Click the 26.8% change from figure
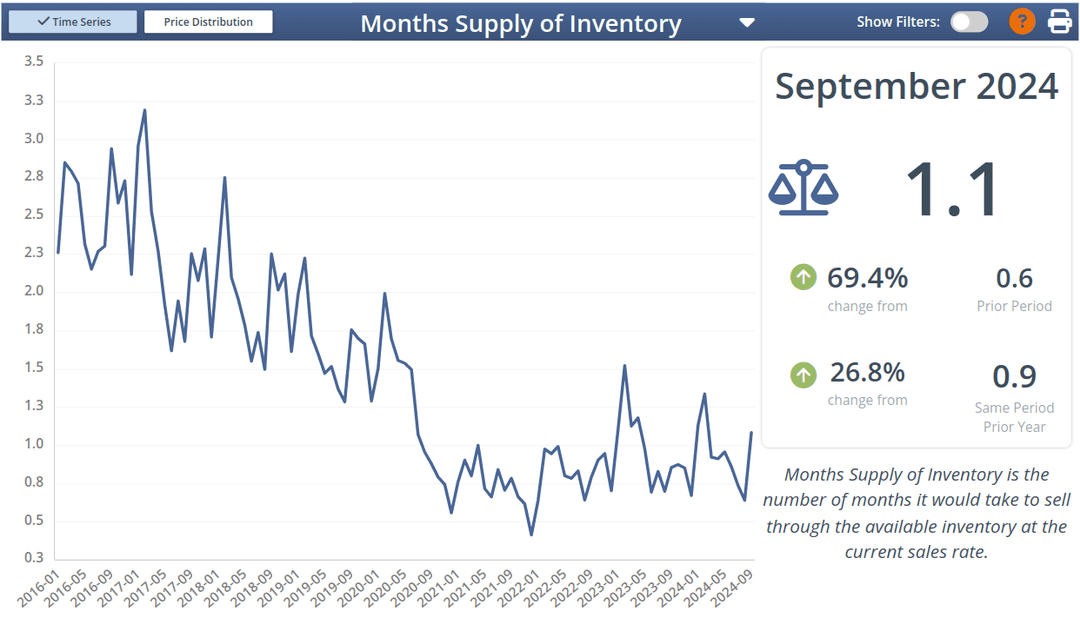The height and width of the screenshot is (623, 1080). tap(867, 373)
